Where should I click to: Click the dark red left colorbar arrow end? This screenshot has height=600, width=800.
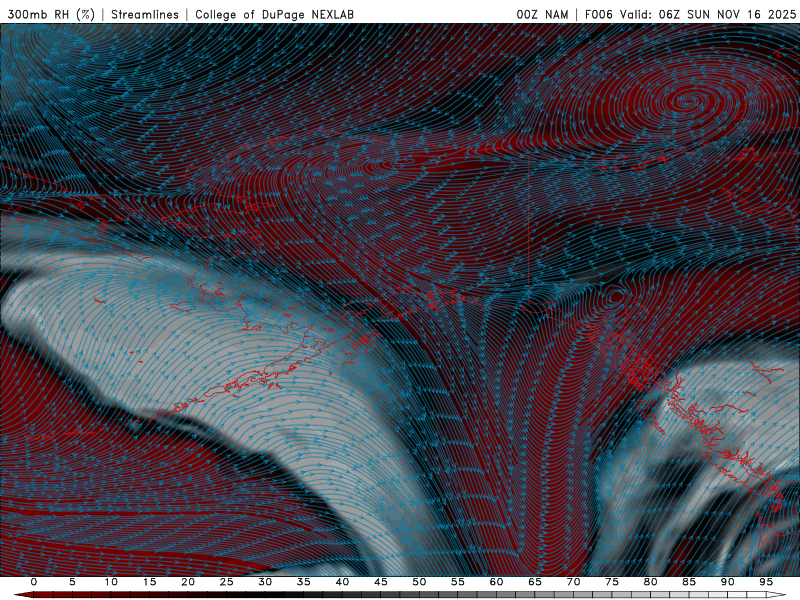click(23, 595)
